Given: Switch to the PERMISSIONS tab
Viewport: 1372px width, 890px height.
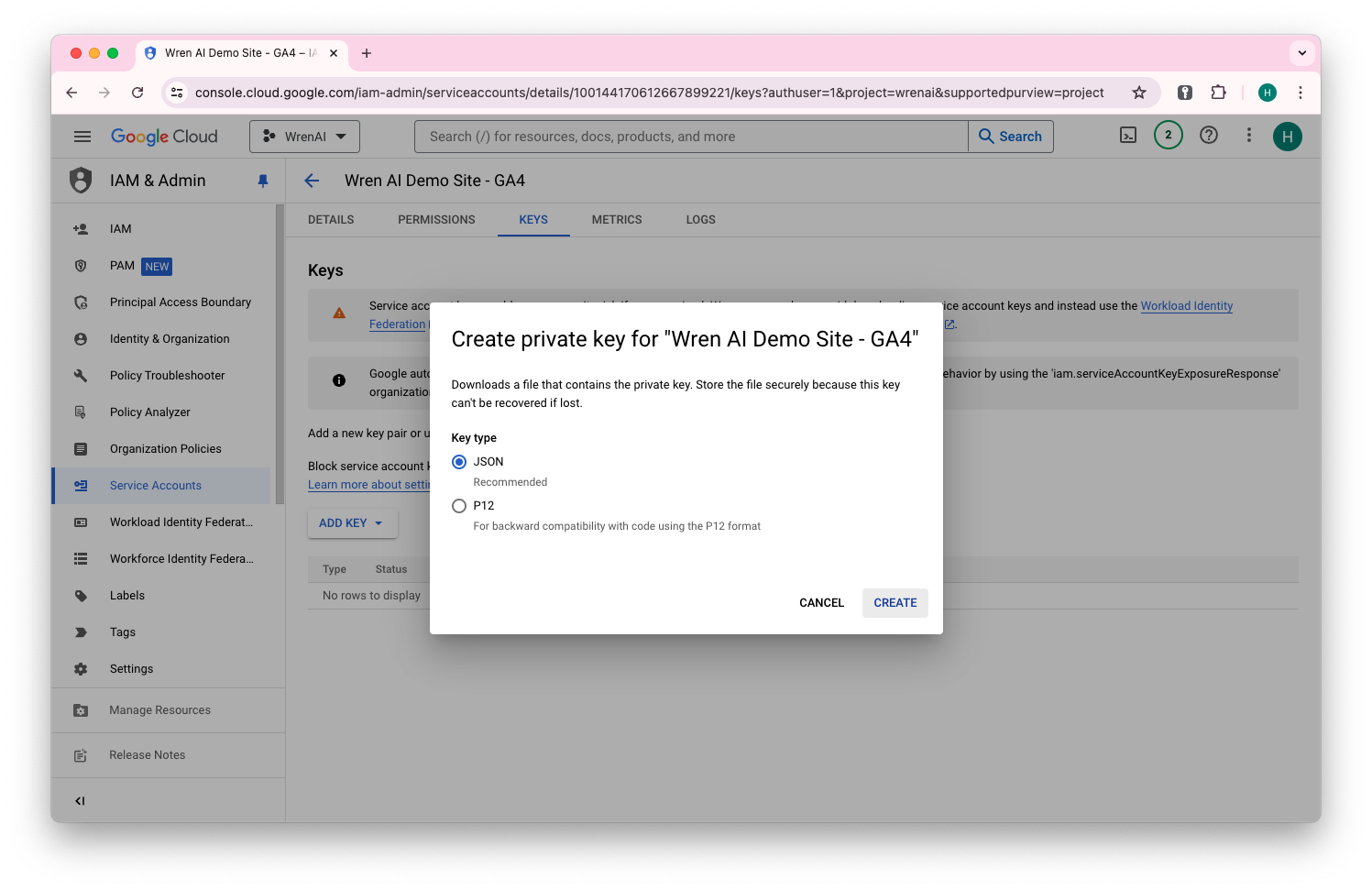Looking at the screenshot, I should 436,220.
